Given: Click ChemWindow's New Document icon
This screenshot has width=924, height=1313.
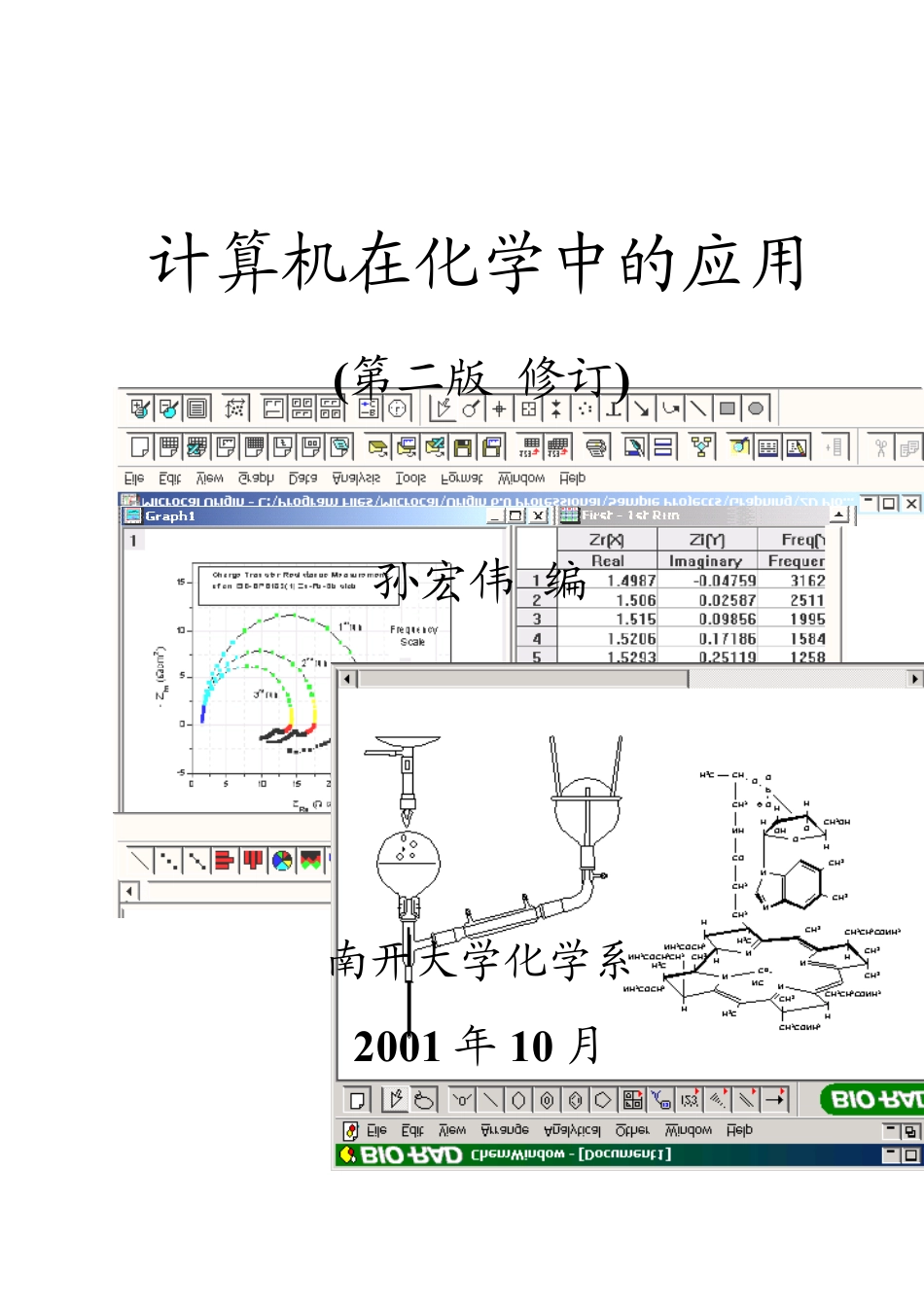Looking at the screenshot, I should pyautogui.click(x=357, y=1100).
